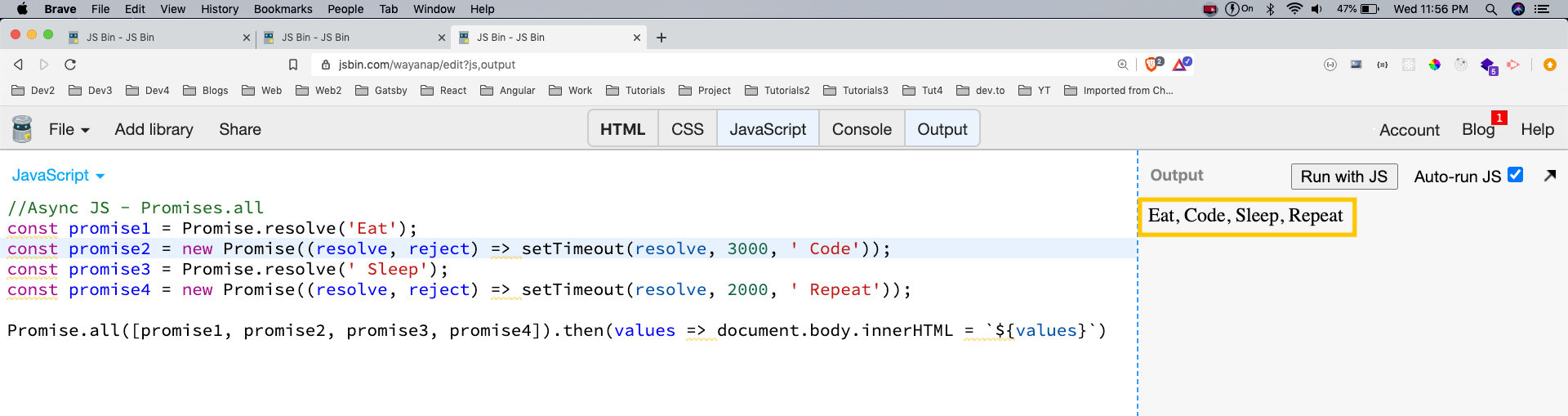Click the JS Bin logo icon
Screen dimensions: 1568x416
click(x=22, y=129)
